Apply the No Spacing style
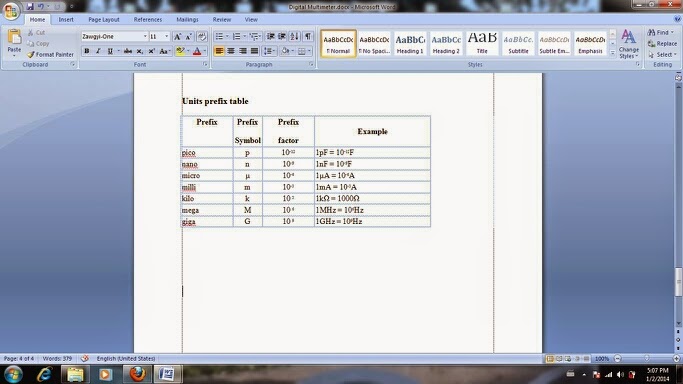Image resolution: width=683 pixels, height=384 pixels. click(x=374, y=43)
